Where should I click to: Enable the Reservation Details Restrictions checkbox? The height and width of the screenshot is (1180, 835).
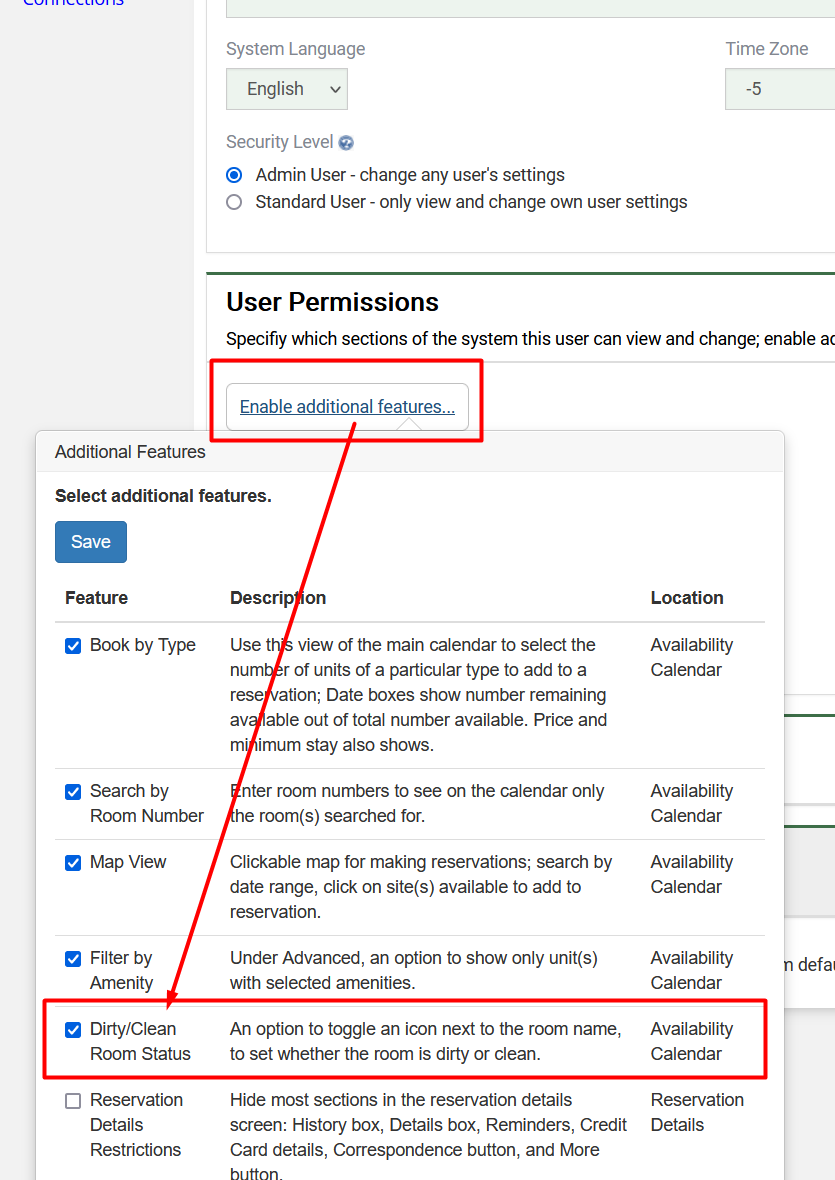[73, 1101]
